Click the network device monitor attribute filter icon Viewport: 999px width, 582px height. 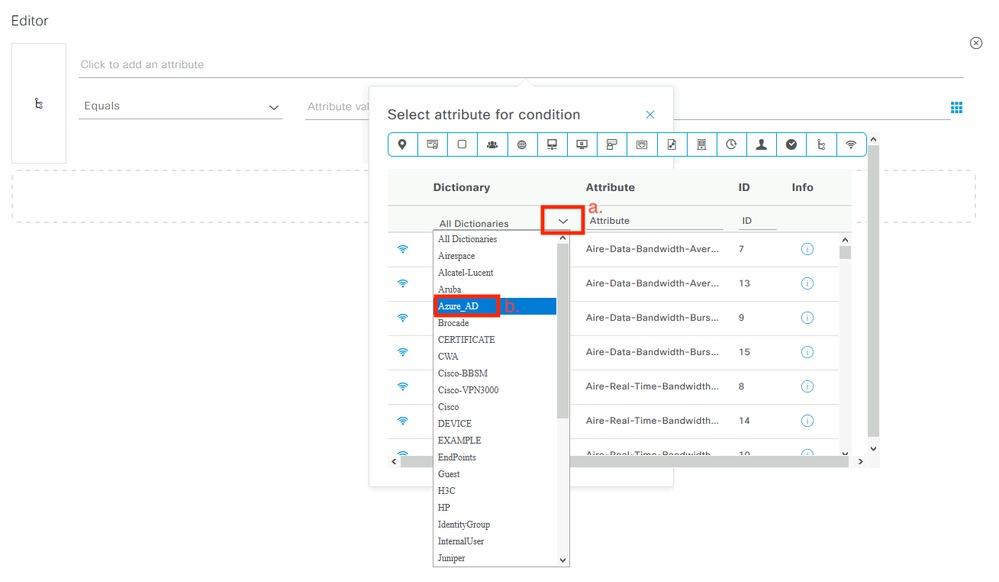click(551, 144)
